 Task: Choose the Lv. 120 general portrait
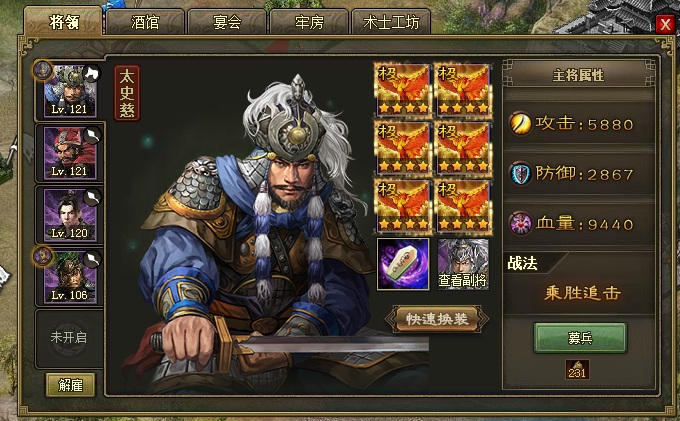click(x=70, y=215)
